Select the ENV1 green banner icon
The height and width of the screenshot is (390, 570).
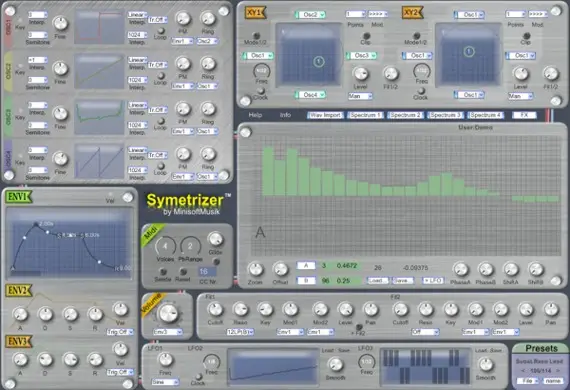(19, 197)
